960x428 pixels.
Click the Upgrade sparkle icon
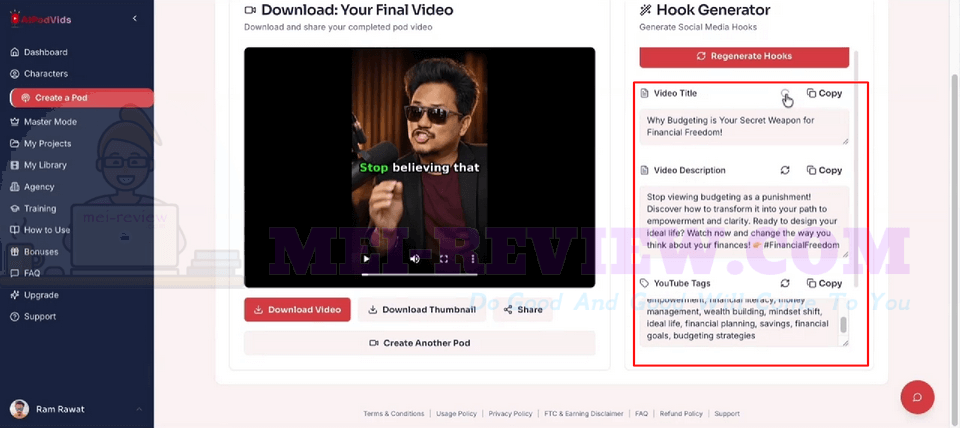[x=15, y=295]
